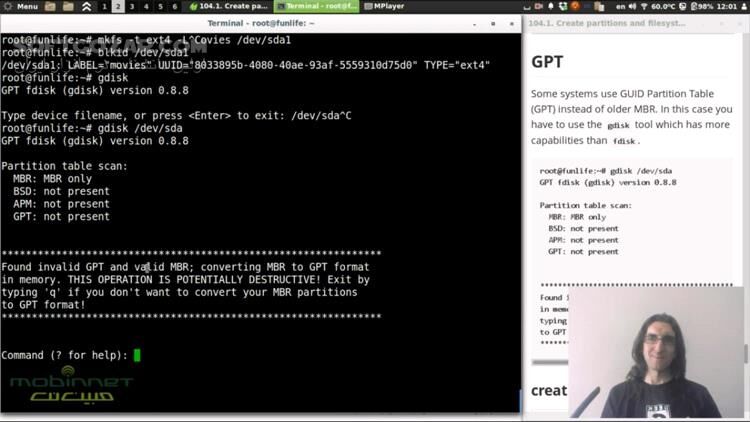Switch to workspace 3
The width and height of the screenshot is (750, 422).
click(x=132, y=6)
